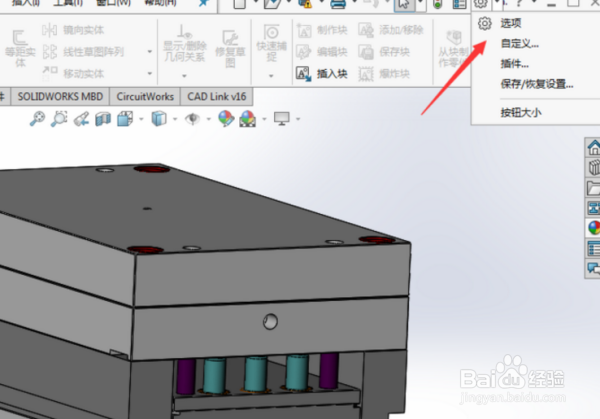Click the 显示/删除几何关系 relations tool
Screen dimensions: 600x419
tap(185, 44)
